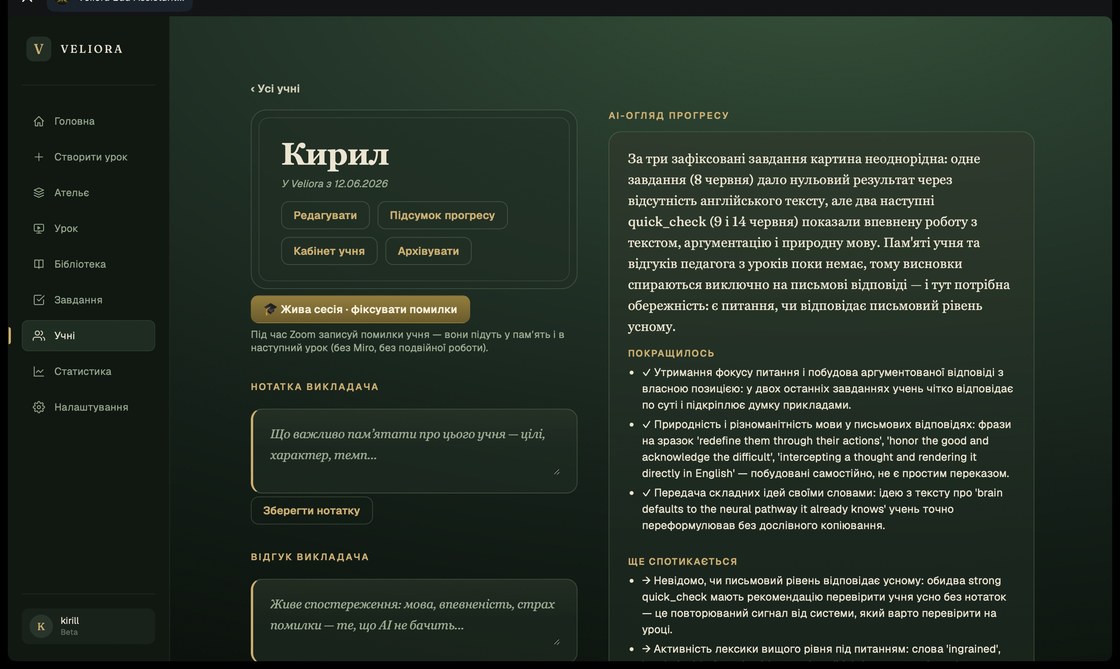Viewport: 1120px width, 669px height.
Task: Click the summary paragraph За три зафіксовані завдання
Action: tap(819, 243)
